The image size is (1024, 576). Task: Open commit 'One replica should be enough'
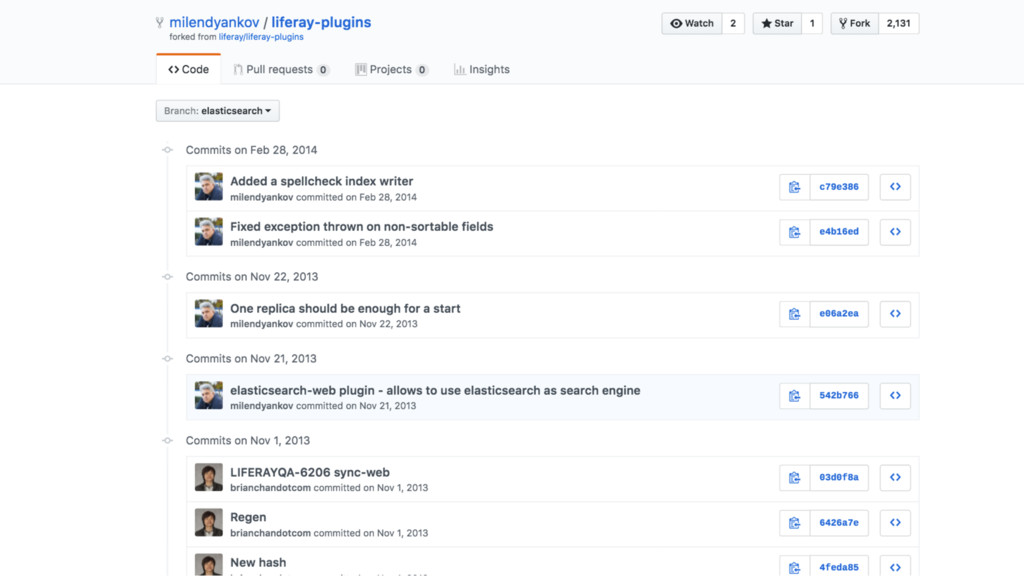tap(345, 308)
